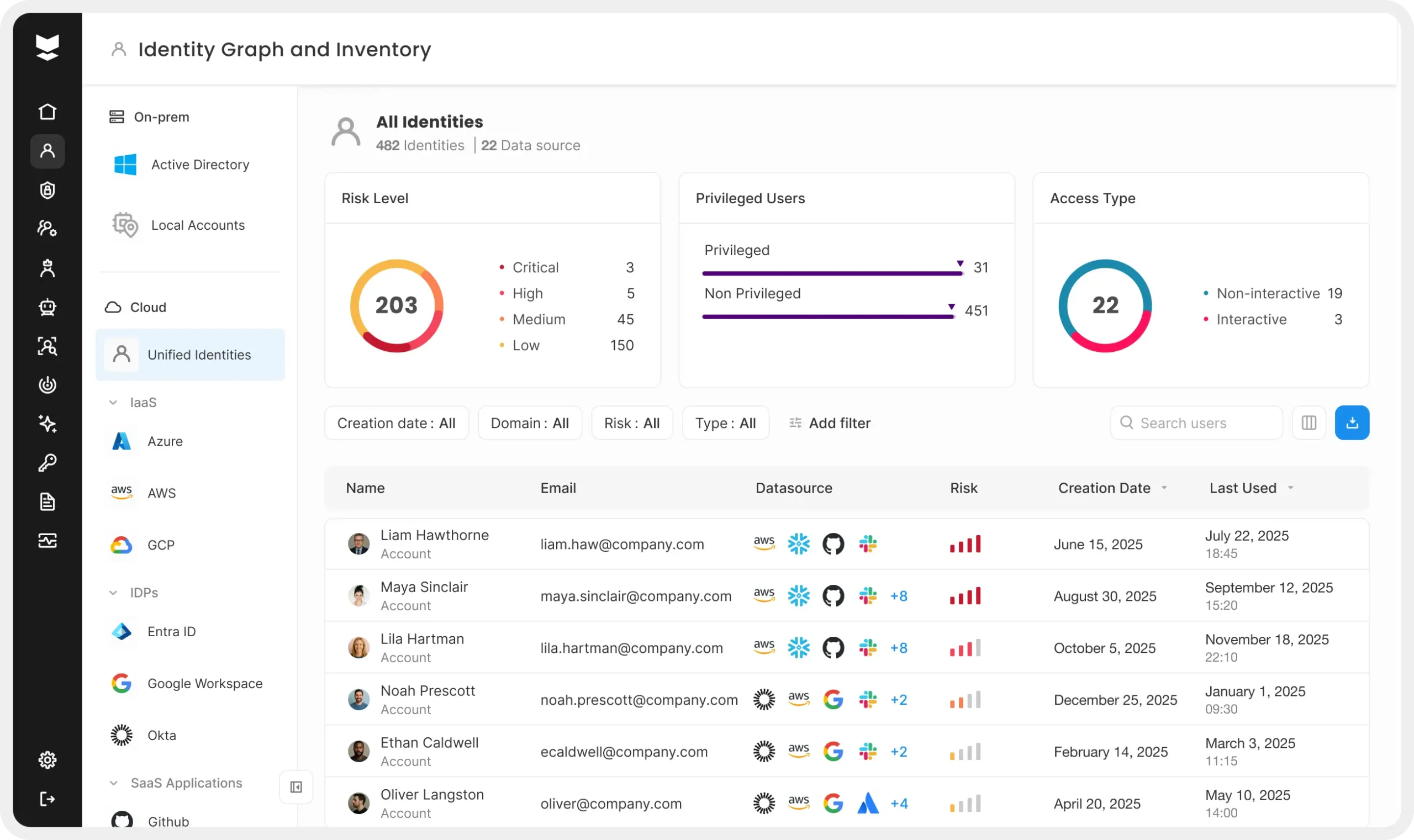Open the shield icon in sidebar
1414x840 pixels.
(x=48, y=190)
